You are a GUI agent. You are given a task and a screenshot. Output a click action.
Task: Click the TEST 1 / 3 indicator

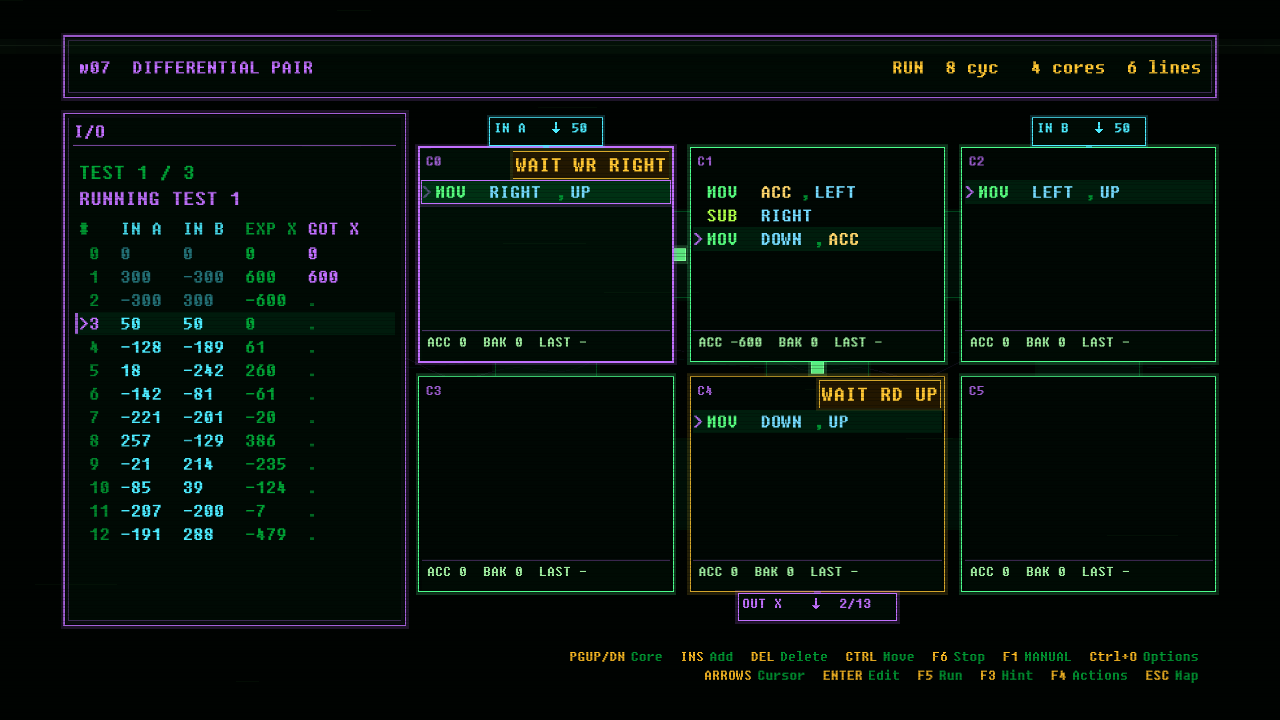(x=137, y=172)
